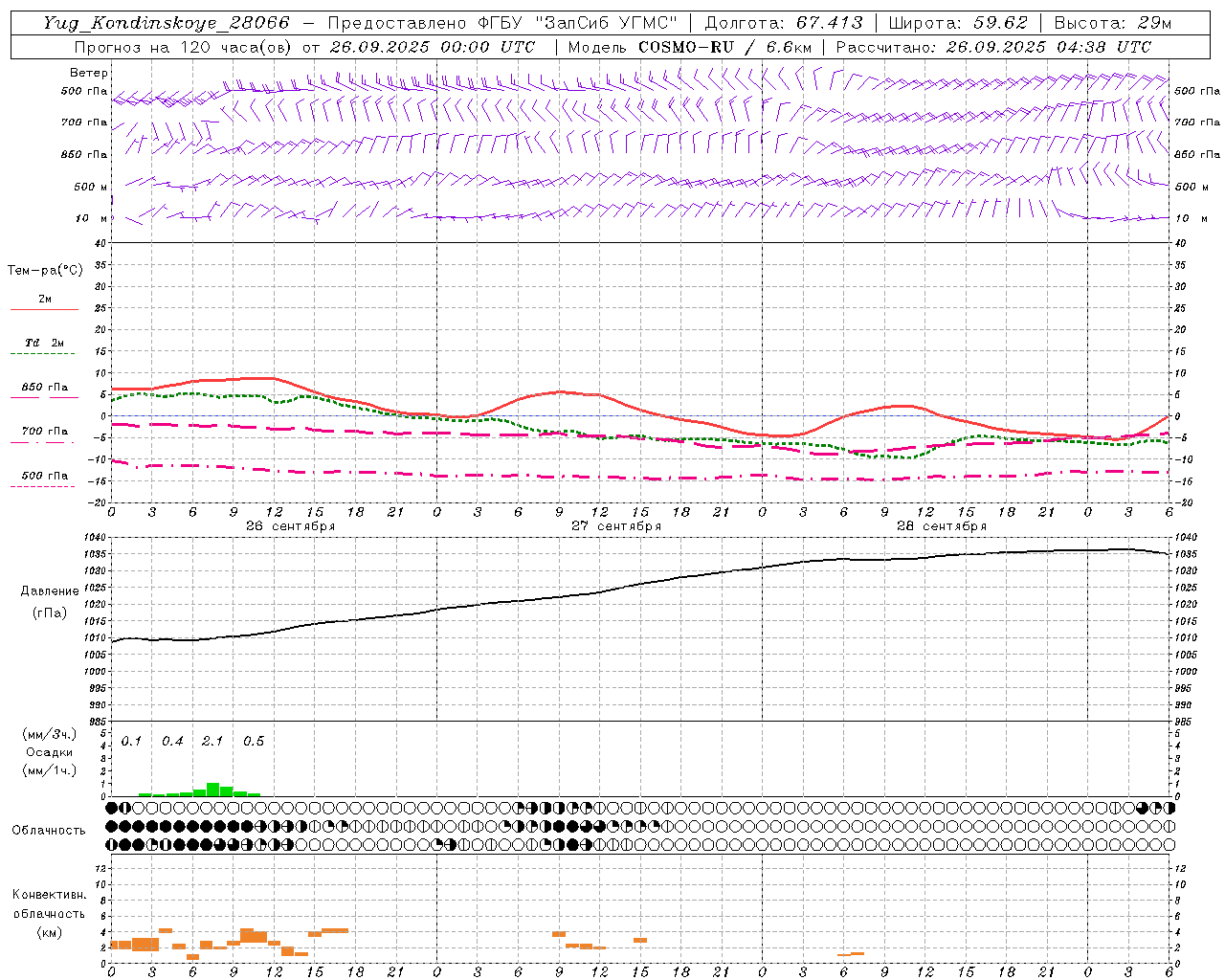This screenshot has height=980, width=1225.
Task: Click the '0.5' precipitation total value
Action: click(254, 742)
